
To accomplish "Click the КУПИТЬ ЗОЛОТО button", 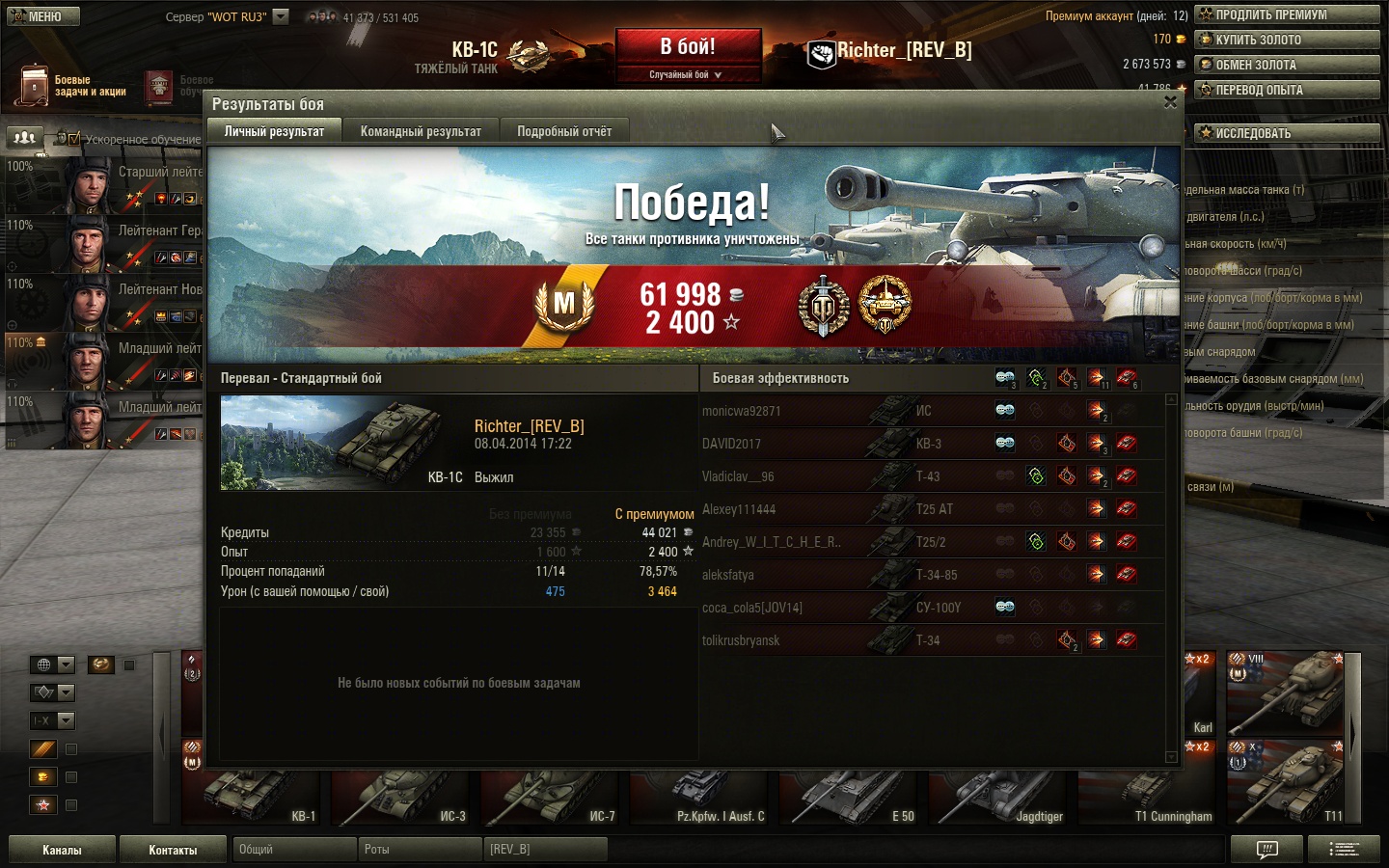I will tap(1288, 40).
